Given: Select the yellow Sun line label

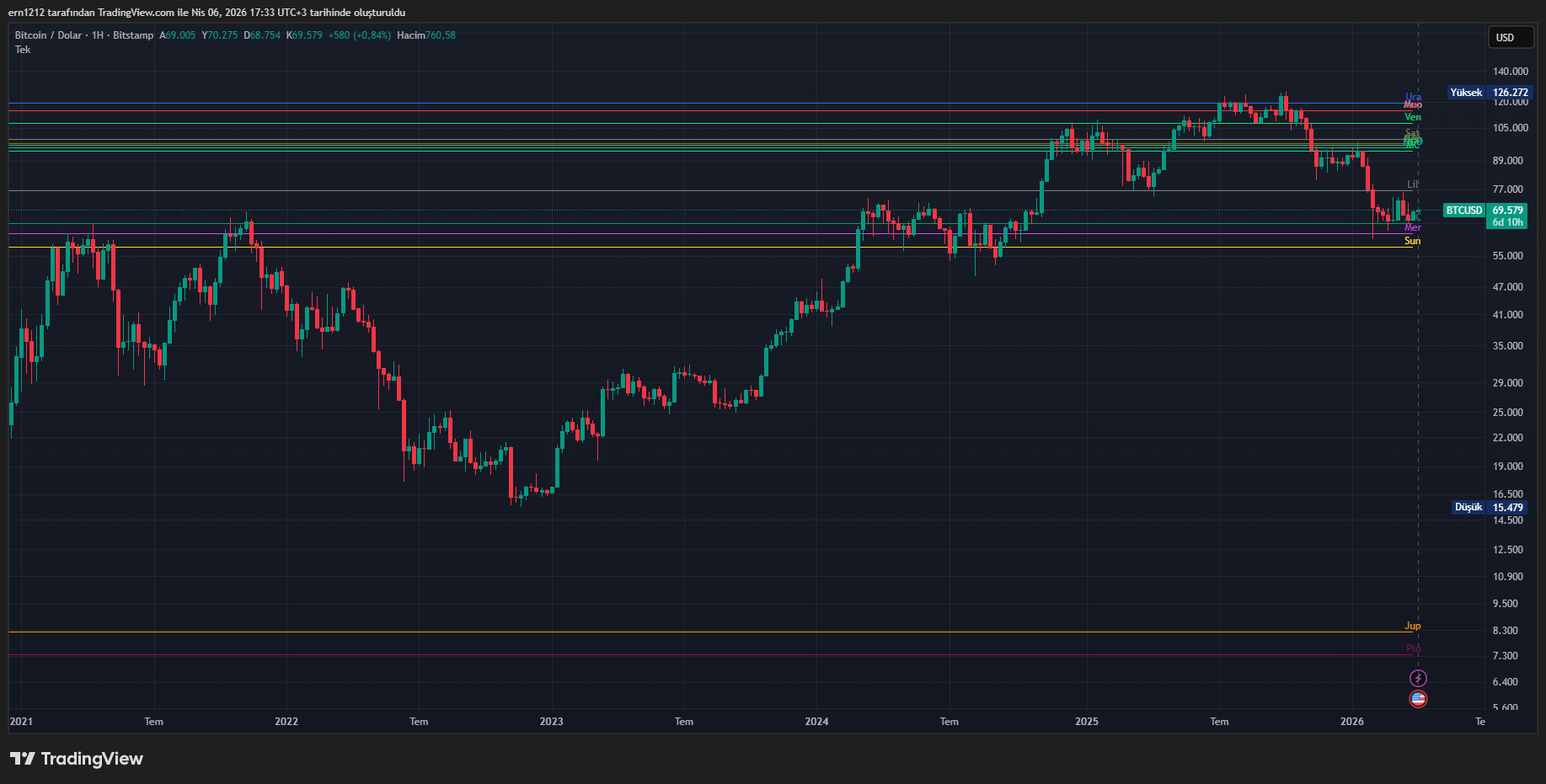Looking at the screenshot, I should pos(1412,241).
